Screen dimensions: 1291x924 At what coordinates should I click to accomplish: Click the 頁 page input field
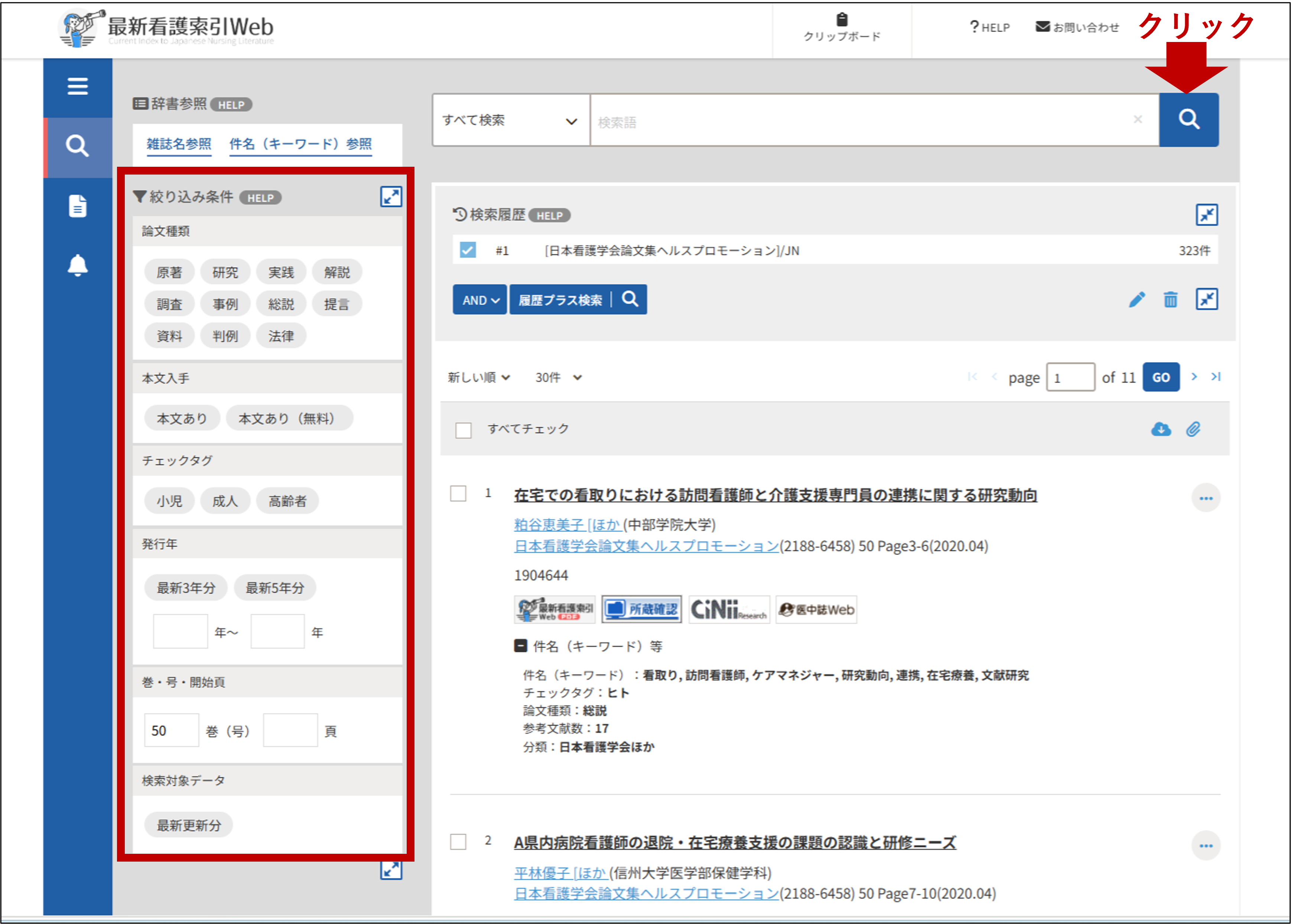pos(290,730)
